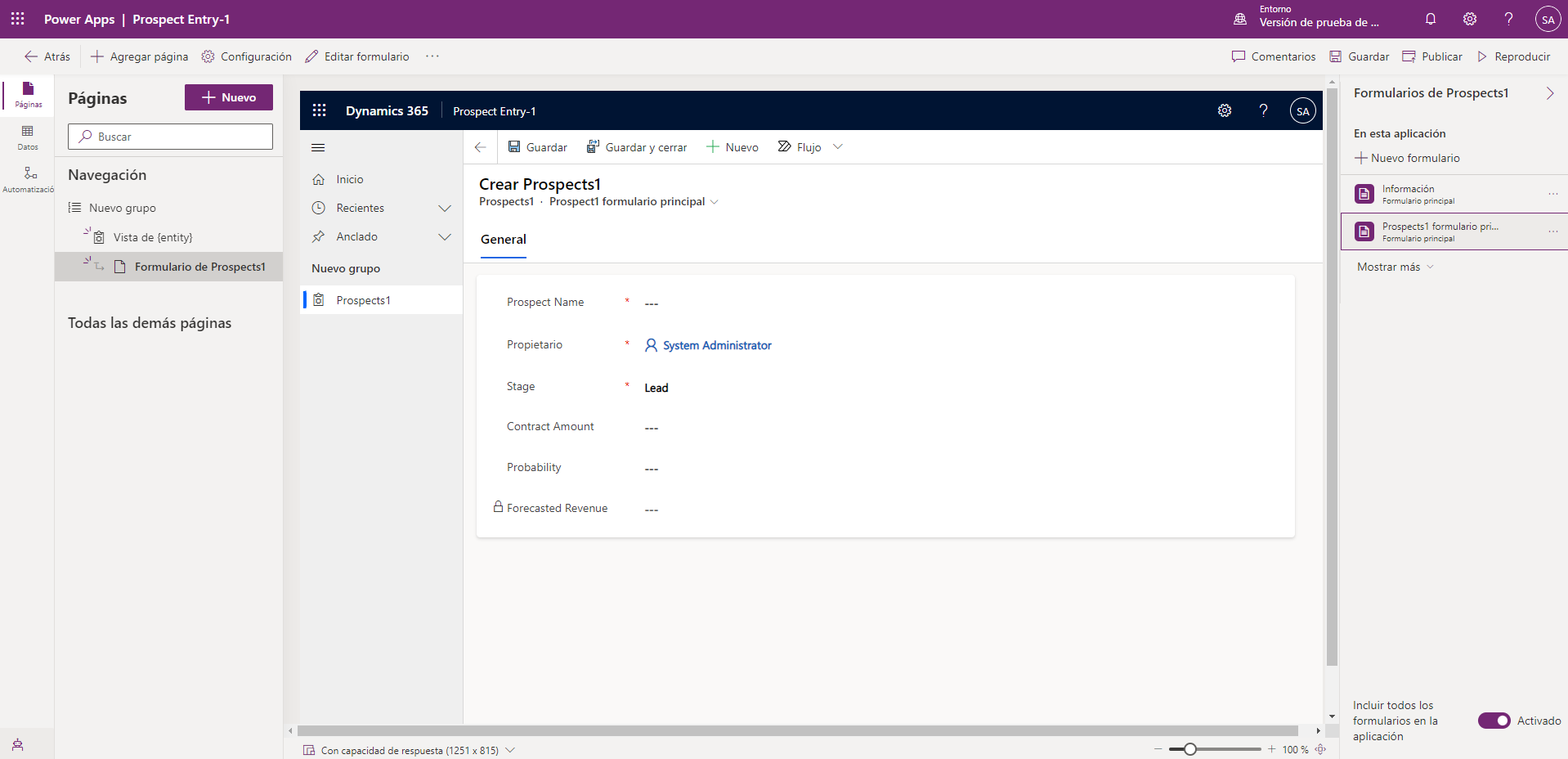Viewport: 1568px width, 759px height.
Task: Go back with Atrás button
Action: (47, 56)
